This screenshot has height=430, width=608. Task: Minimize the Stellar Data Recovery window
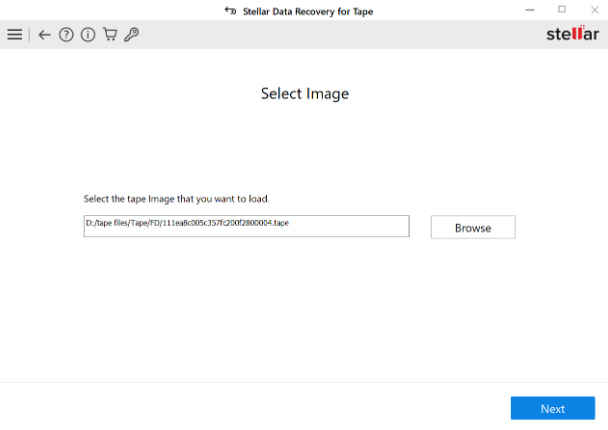coord(530,10)
